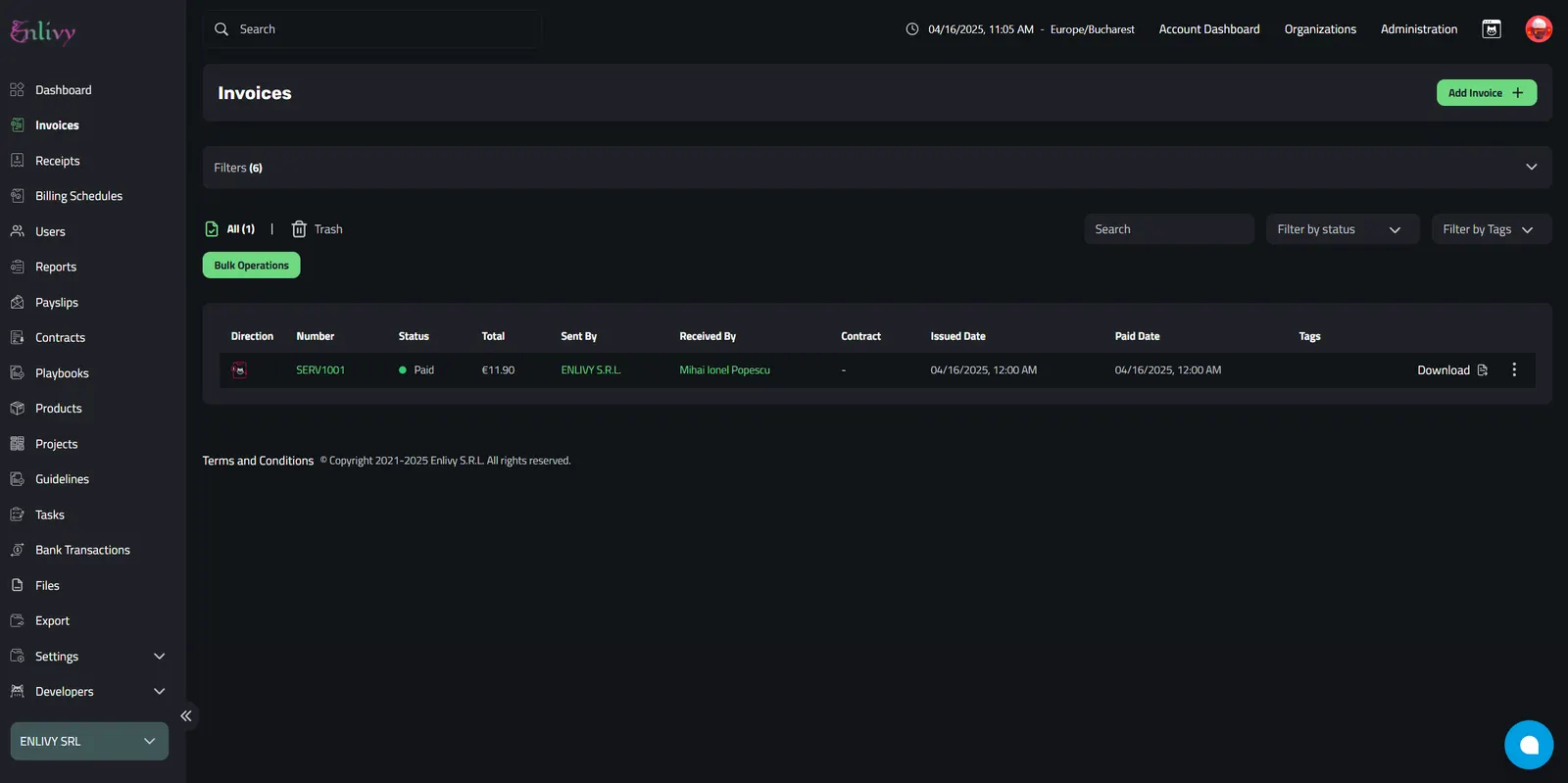Click the Add Invoice button
The image size is (1568, 783).
[x=1487, y=93]
